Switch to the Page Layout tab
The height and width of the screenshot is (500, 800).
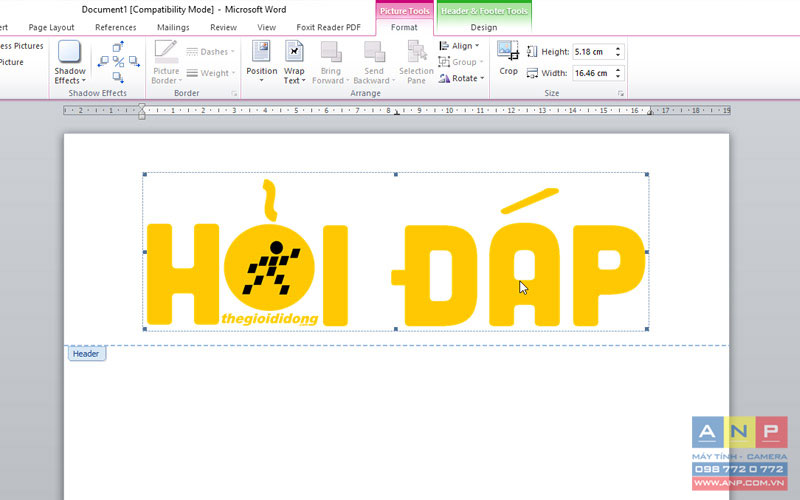[51, 27]
